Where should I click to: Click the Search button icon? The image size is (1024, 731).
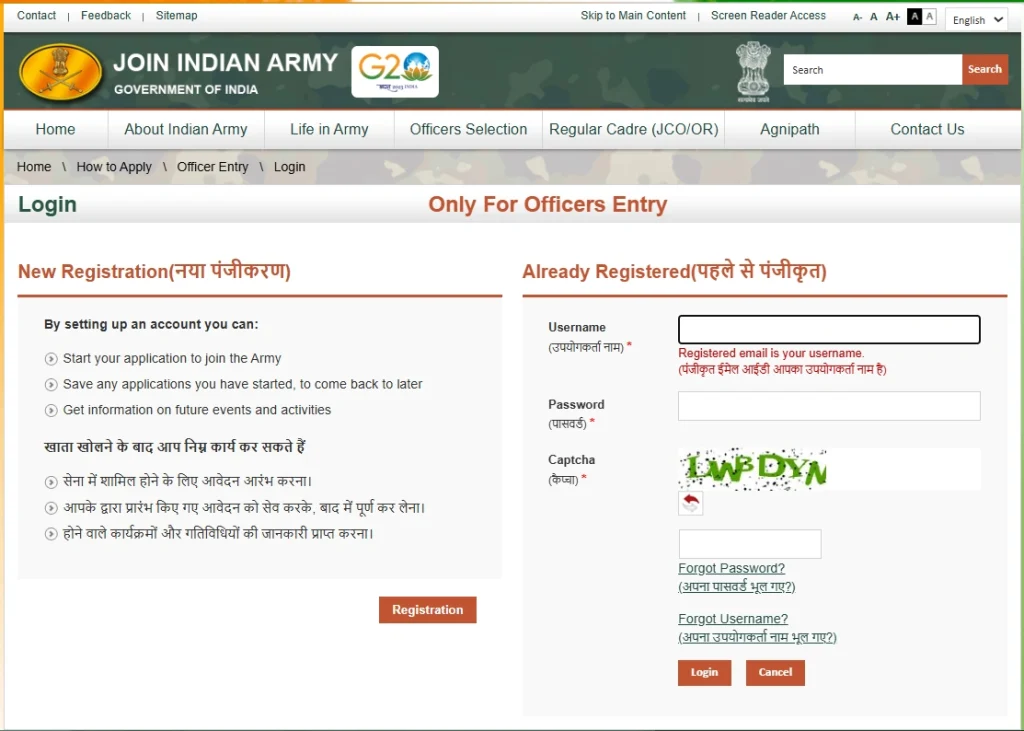coord(985,69)
